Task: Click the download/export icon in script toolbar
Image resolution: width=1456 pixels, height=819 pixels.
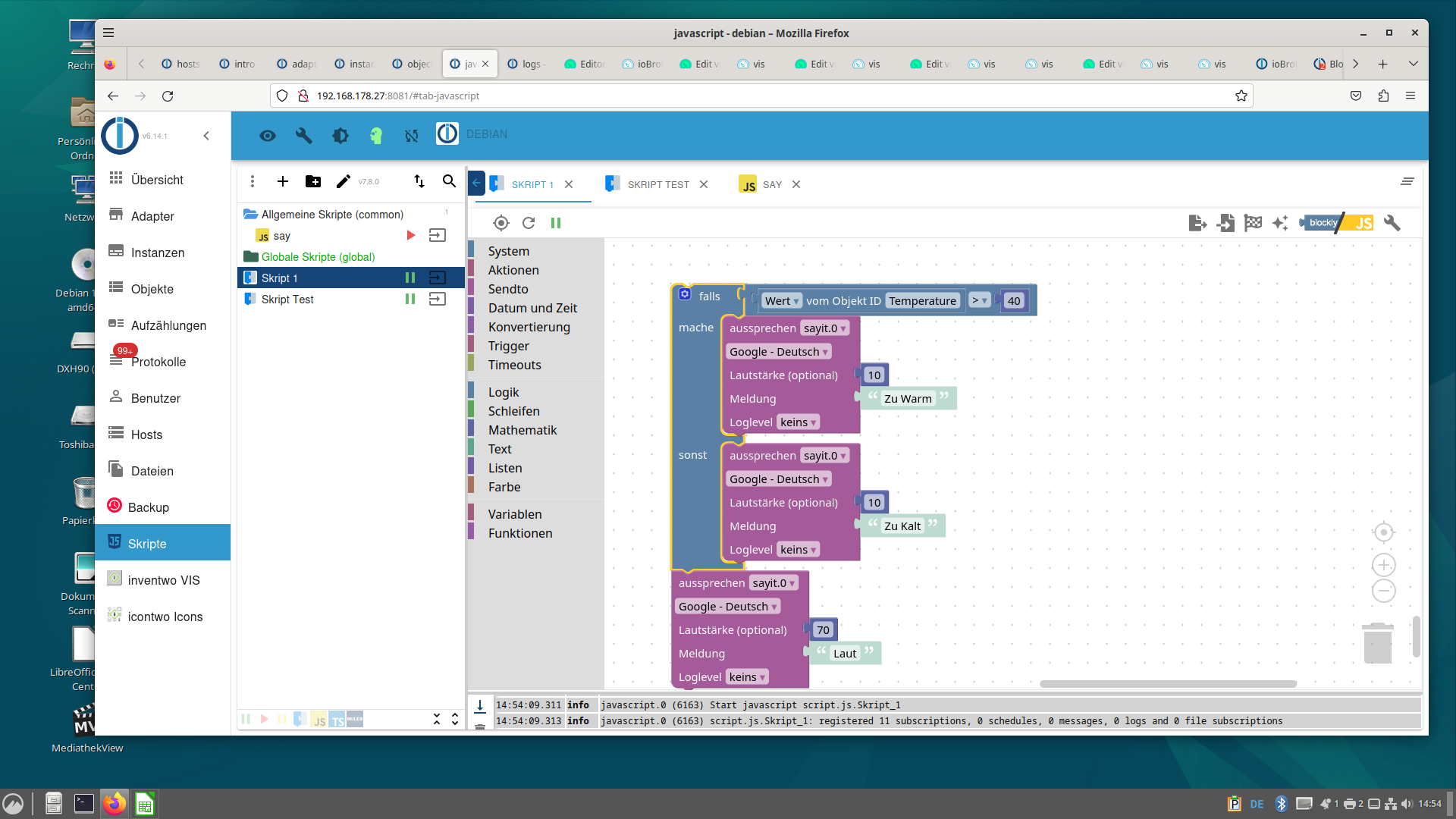Action: click(x=1197, y=223)
